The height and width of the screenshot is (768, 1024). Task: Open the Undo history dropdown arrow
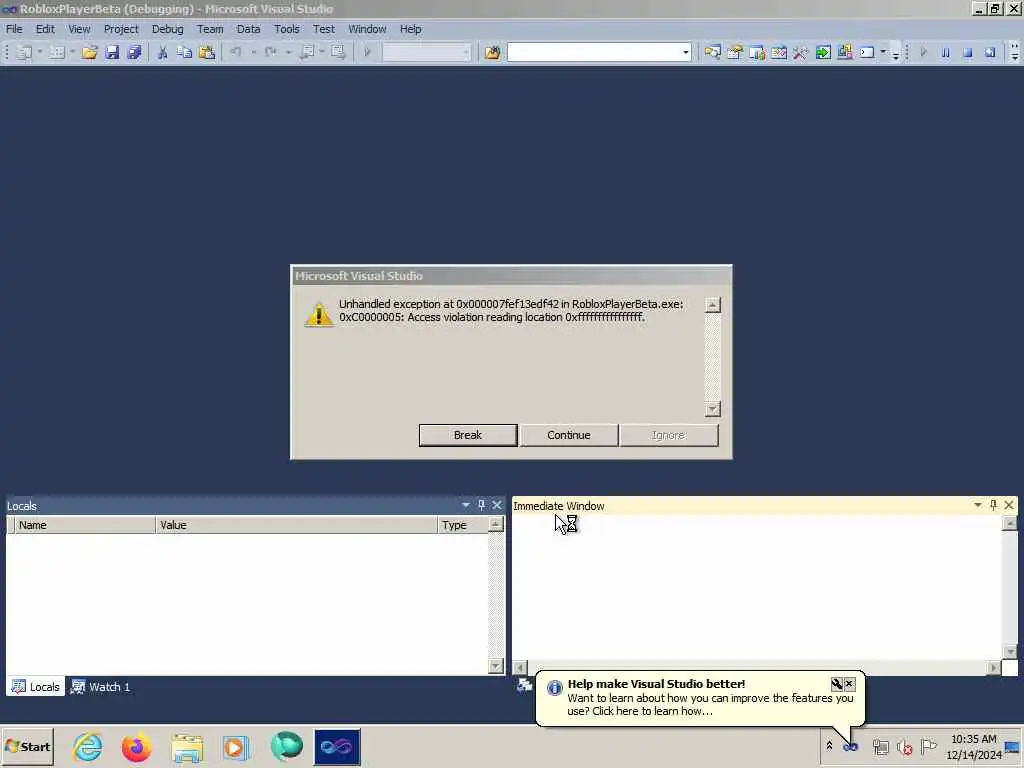point(253,52)
